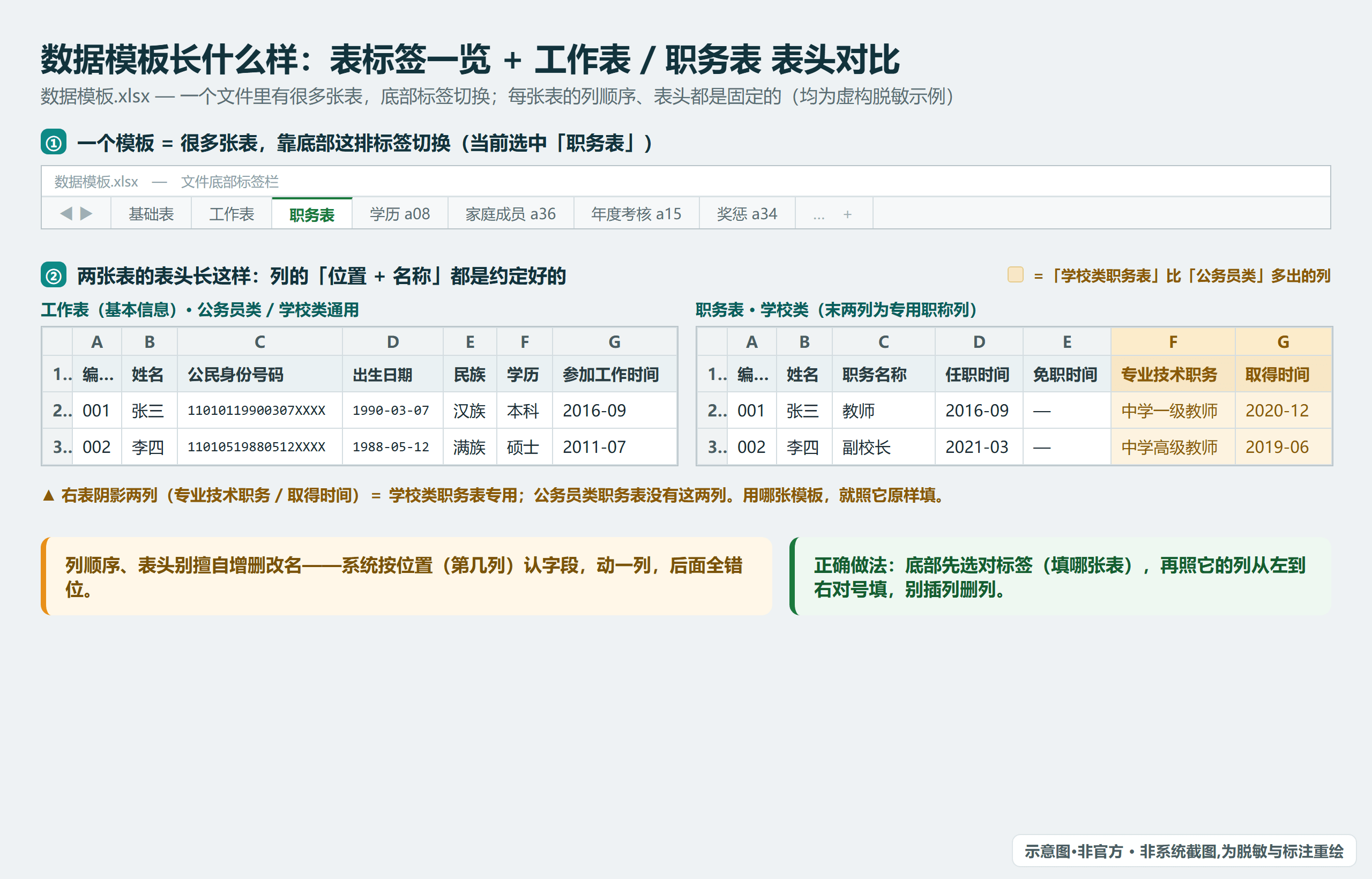The height and width of the screenshot is (879, 1372).
Task: Click the 硕士 cell
Action: pyautogui.click(x=525, y=447)
